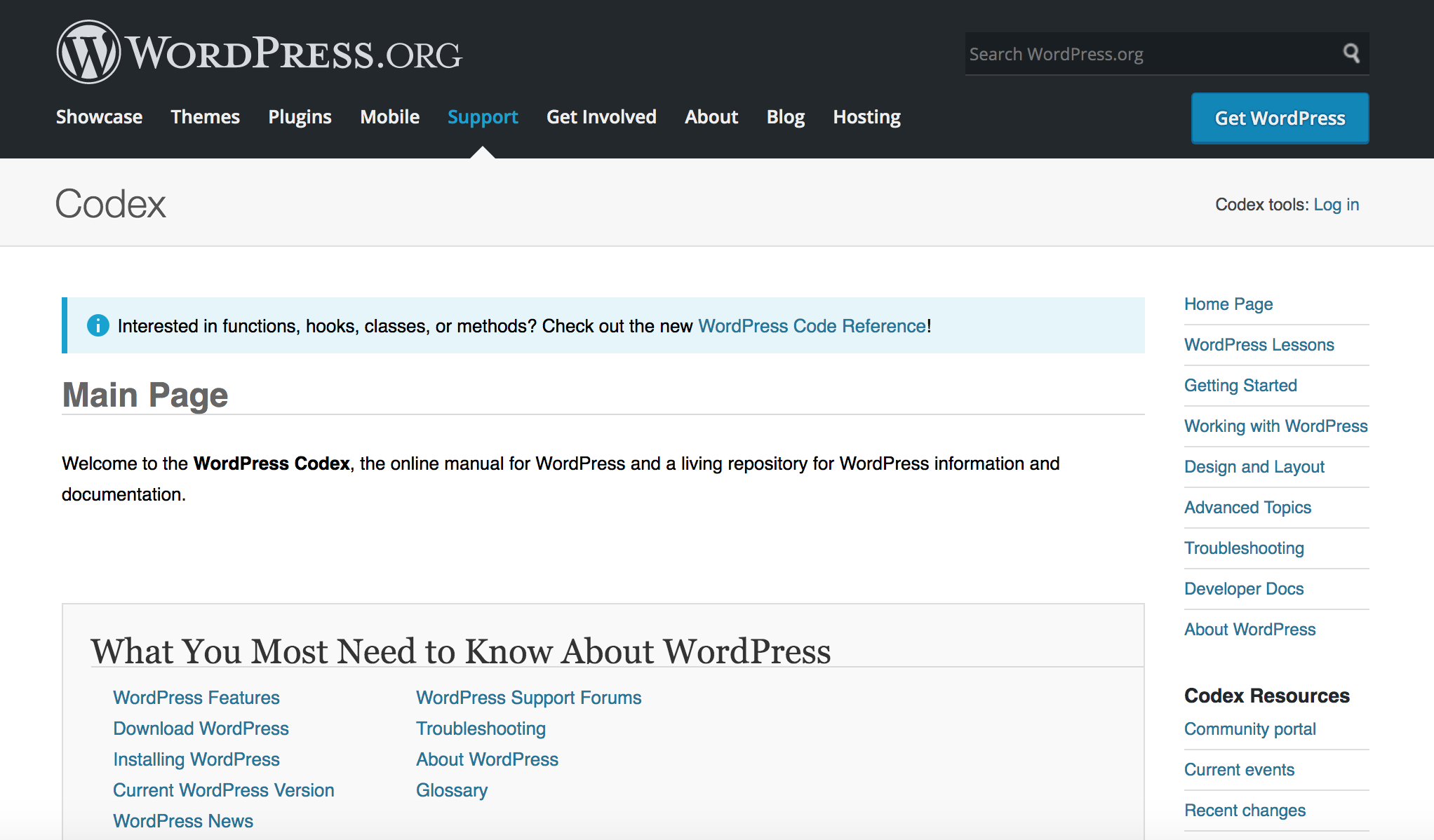
Task: Click the search magnifier icon
Action: (1351, 53)
